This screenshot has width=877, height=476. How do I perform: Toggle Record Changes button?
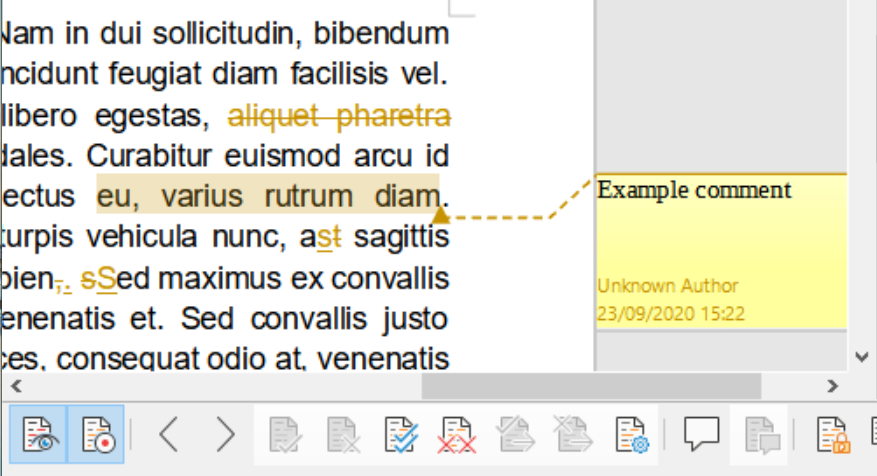tap(96, 435)
